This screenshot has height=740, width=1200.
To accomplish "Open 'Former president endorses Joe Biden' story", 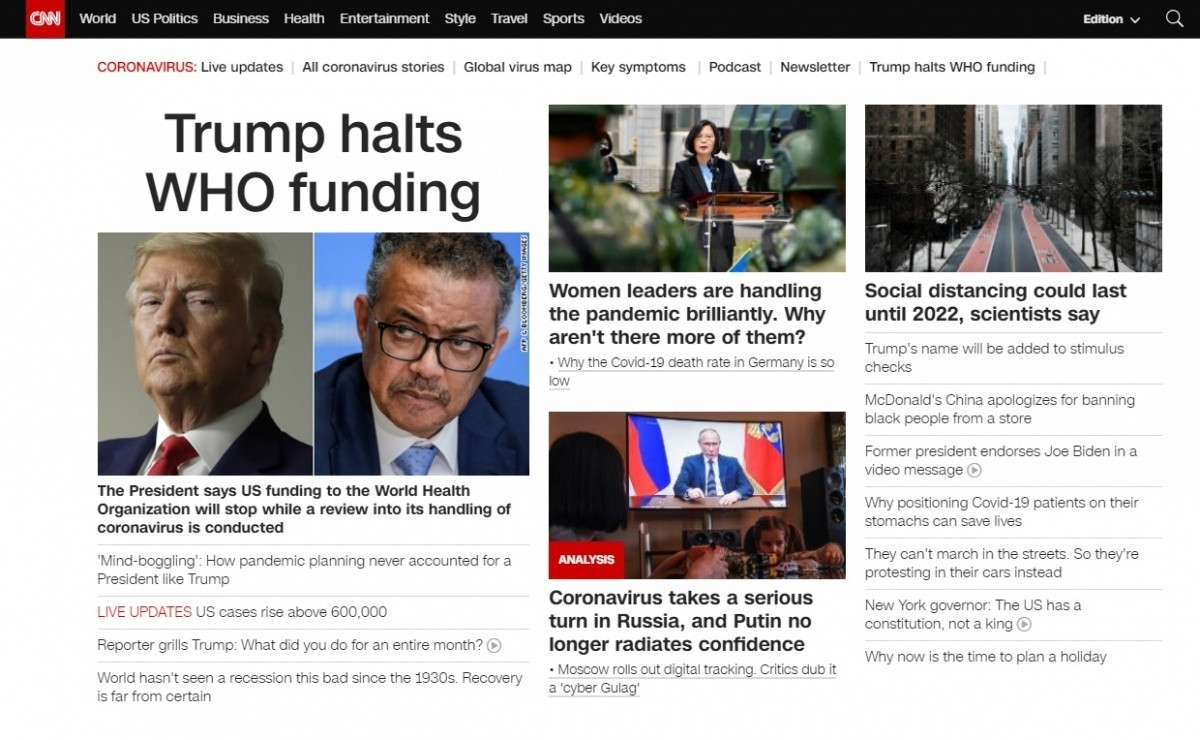I will tap(1001, 461).
